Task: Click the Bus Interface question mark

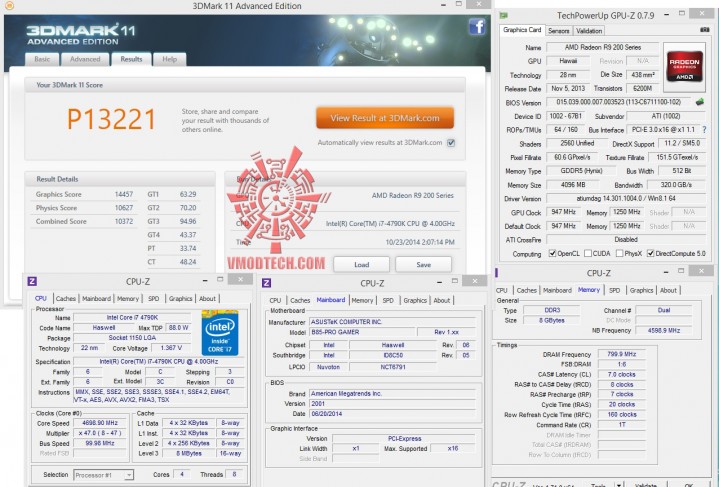Action: pyautogui.click(x=704, y=130)
